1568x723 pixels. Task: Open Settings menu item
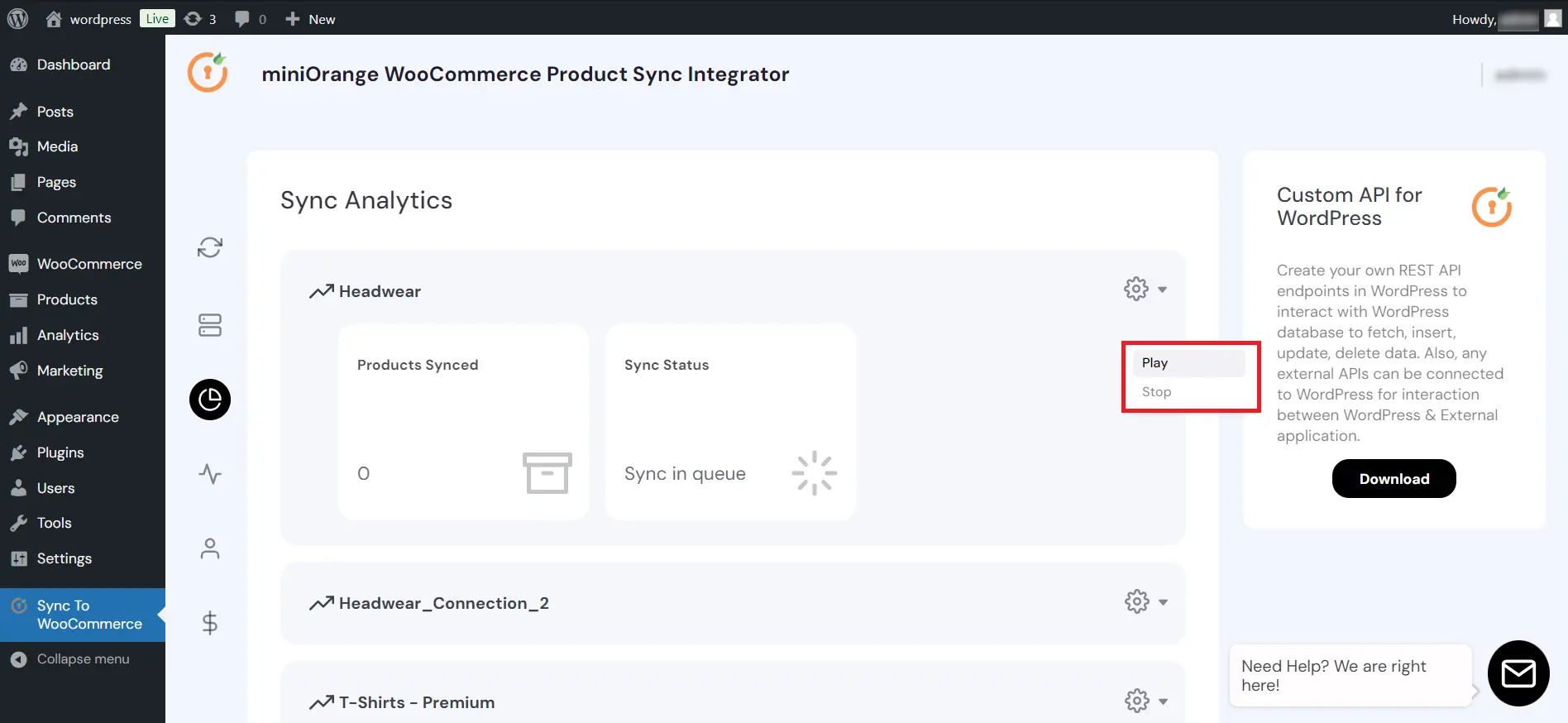(83, 558)
